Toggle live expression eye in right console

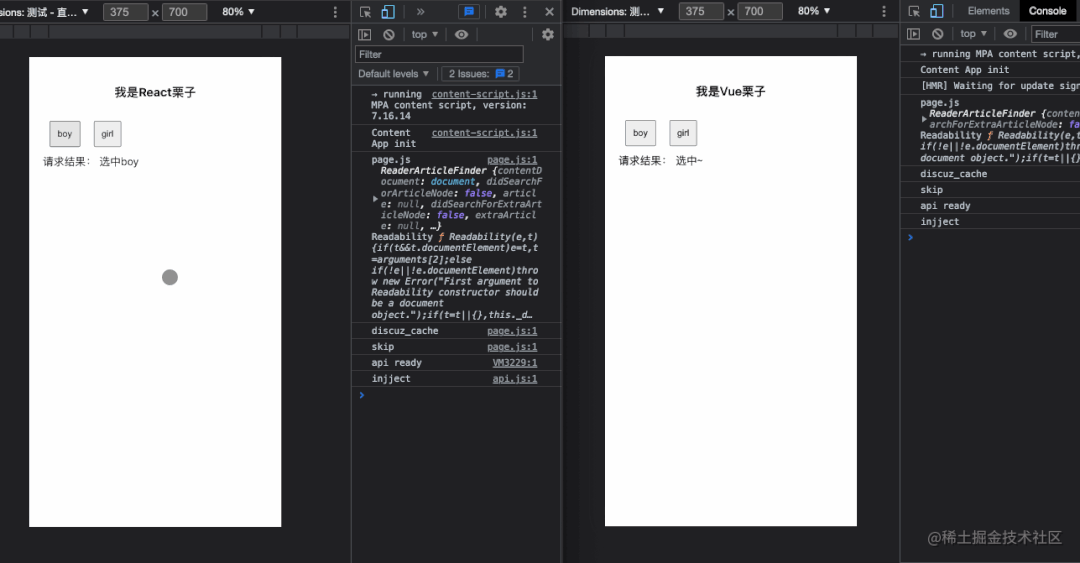[1010, 34]
